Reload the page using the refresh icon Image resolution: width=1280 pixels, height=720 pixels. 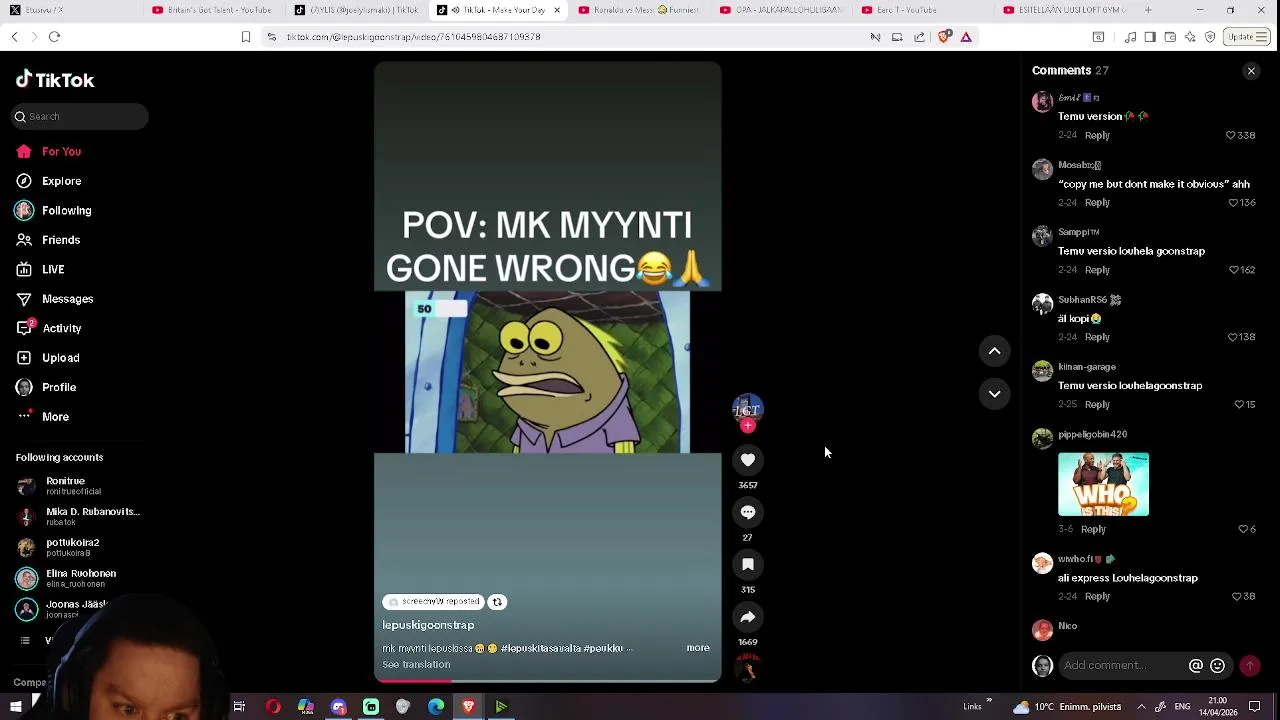click(54, 37)
